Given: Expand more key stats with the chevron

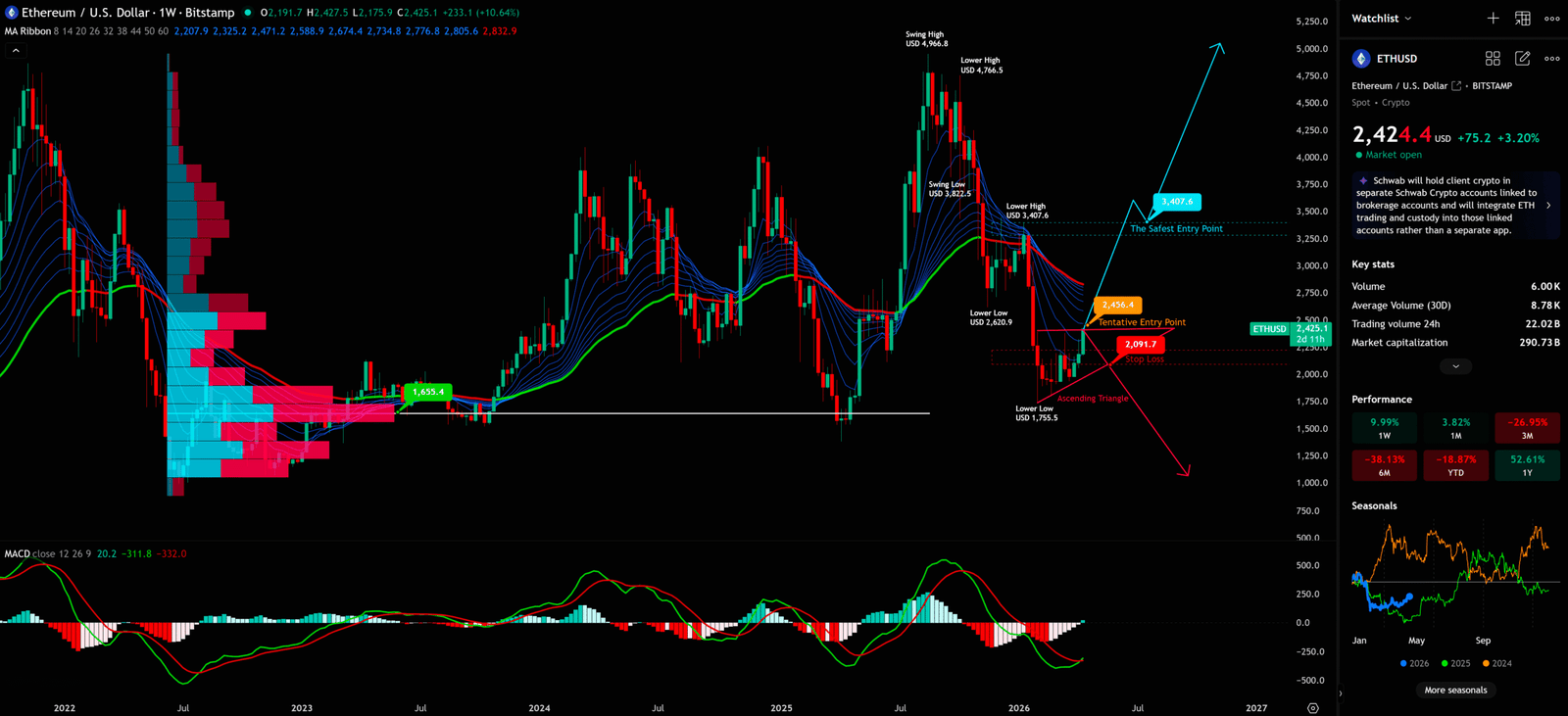Looking at the screenshot, I should pyautogui.click(x=1455, y=366).
